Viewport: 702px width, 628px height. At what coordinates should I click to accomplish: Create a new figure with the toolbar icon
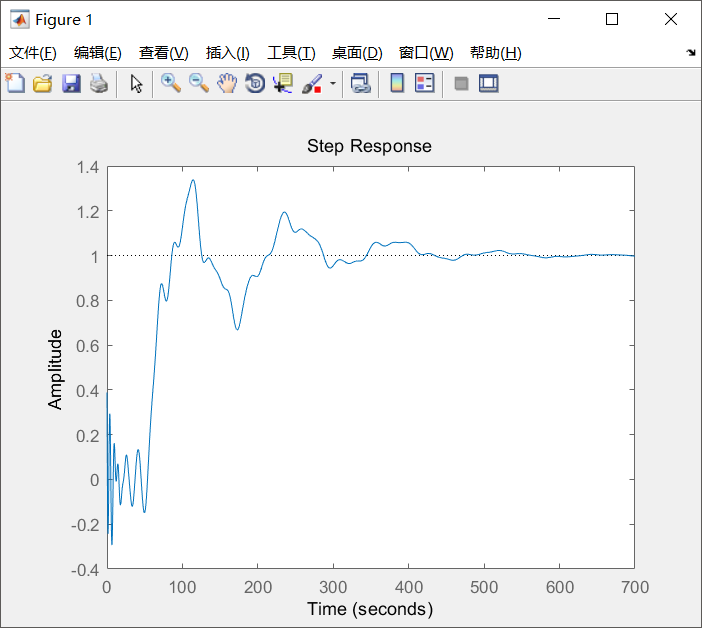(x=15, y=83)
